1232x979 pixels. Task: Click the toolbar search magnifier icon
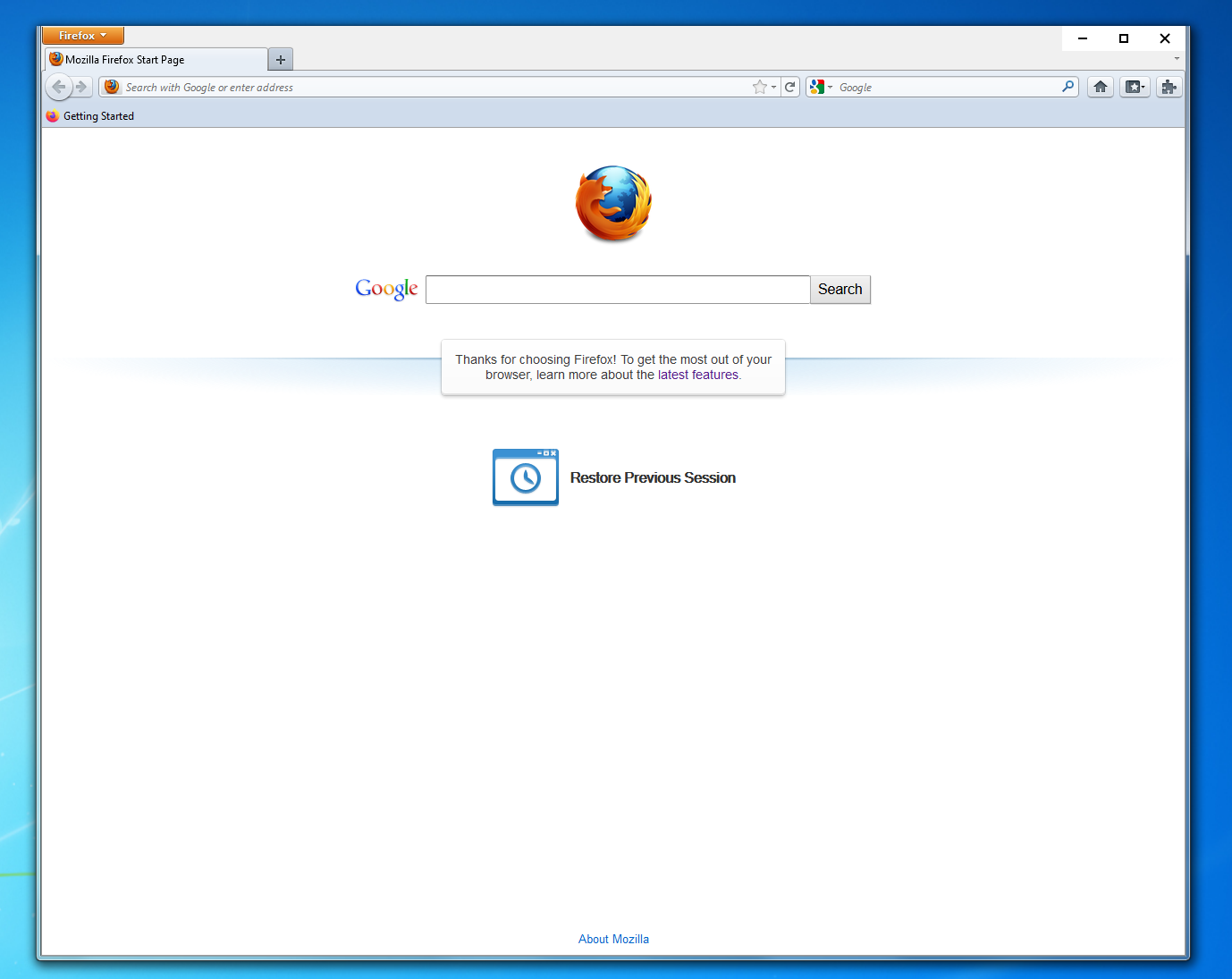(x=1067, y=87)
